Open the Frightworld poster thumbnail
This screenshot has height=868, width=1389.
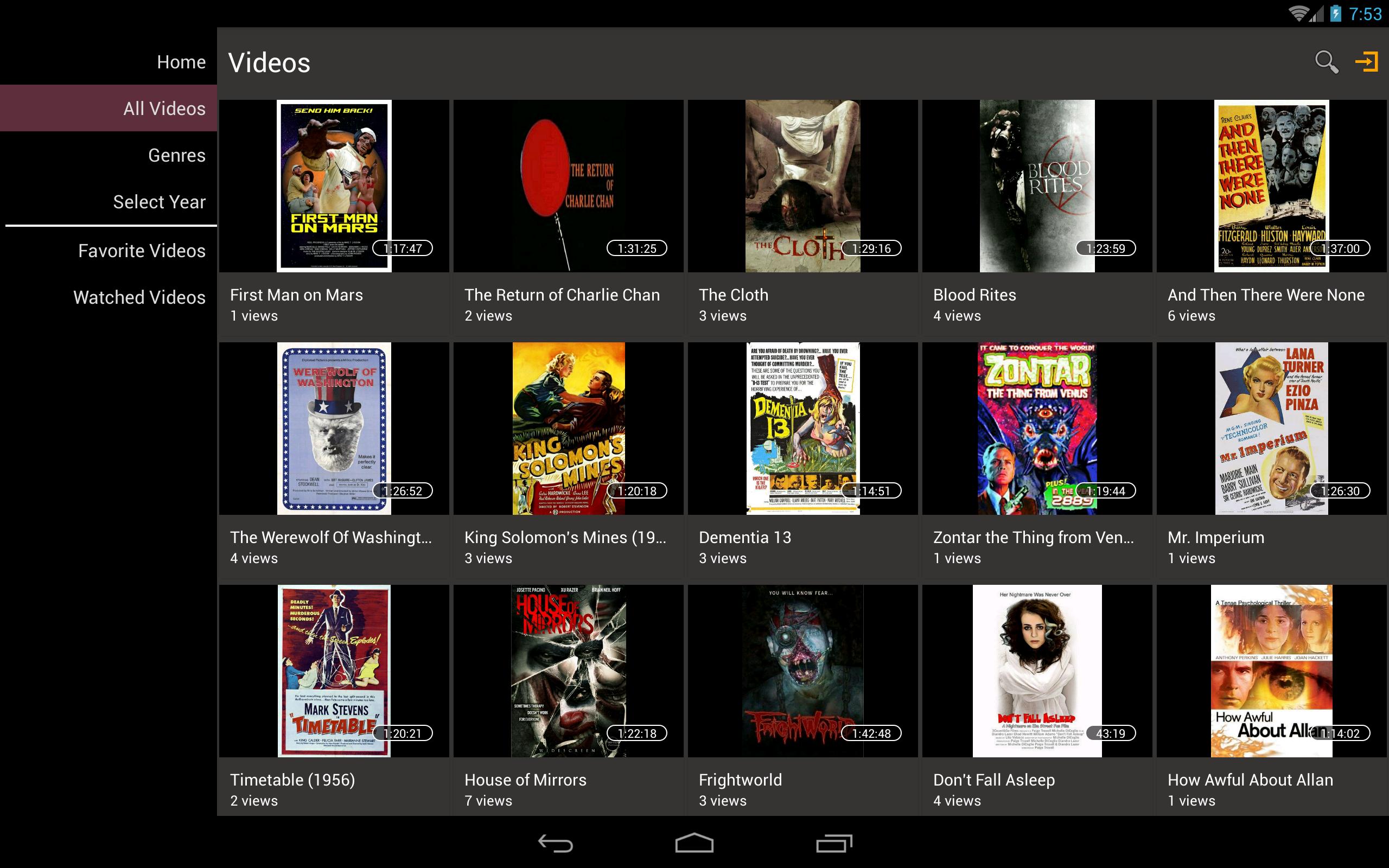tap(802, 671)
